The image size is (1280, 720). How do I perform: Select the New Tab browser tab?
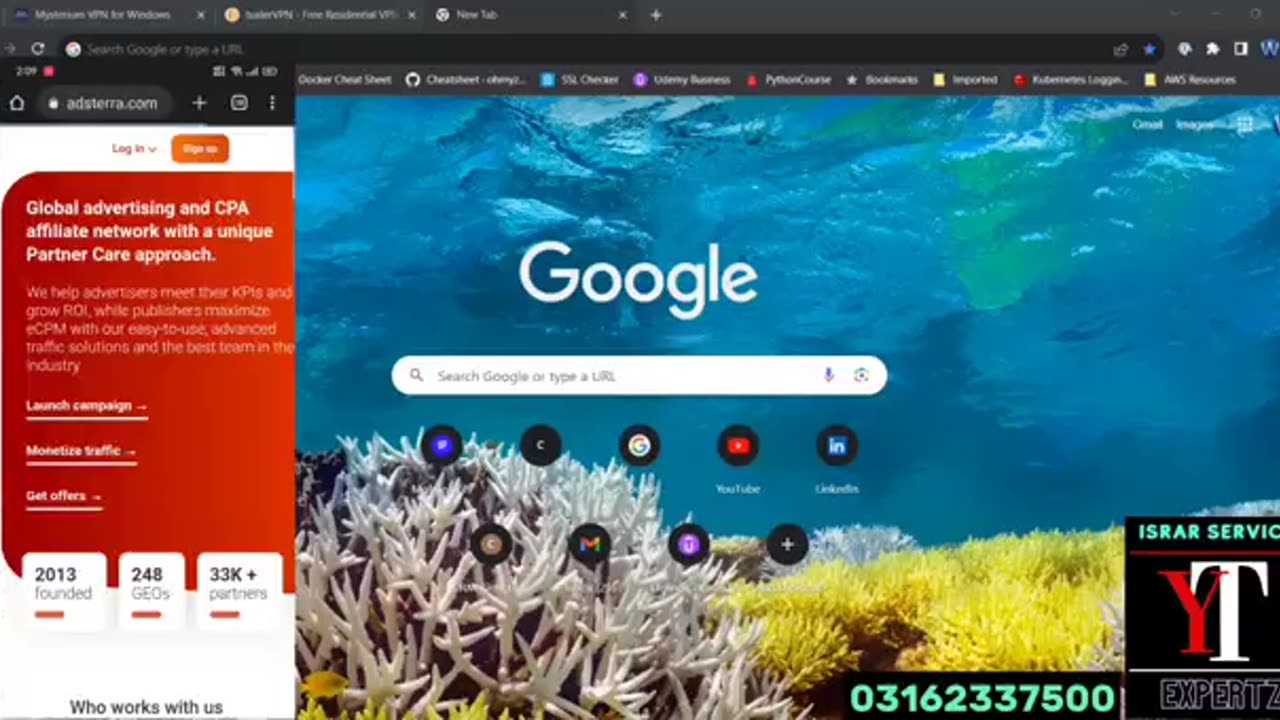tap(530, 15)
